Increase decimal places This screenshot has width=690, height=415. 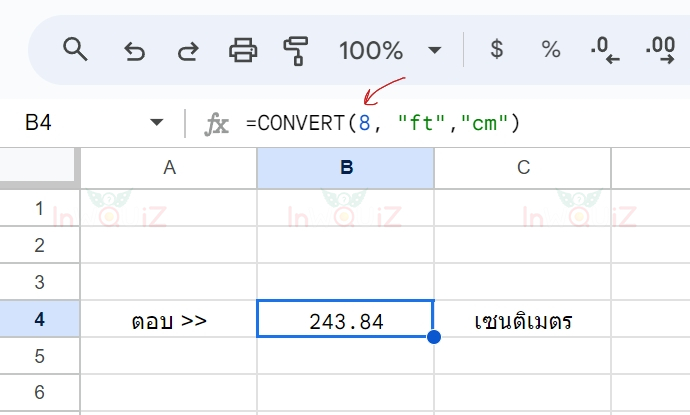(661, 50)
